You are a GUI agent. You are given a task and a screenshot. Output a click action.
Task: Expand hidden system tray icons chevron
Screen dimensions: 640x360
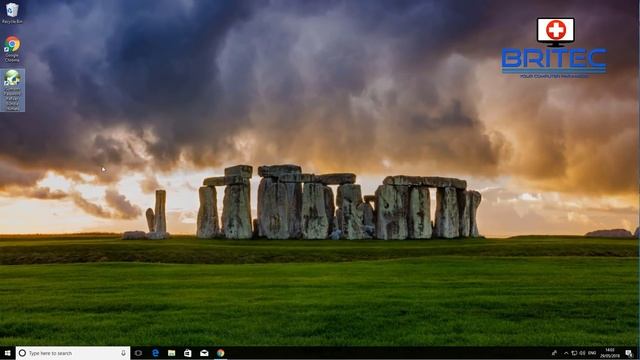[566, 353]
